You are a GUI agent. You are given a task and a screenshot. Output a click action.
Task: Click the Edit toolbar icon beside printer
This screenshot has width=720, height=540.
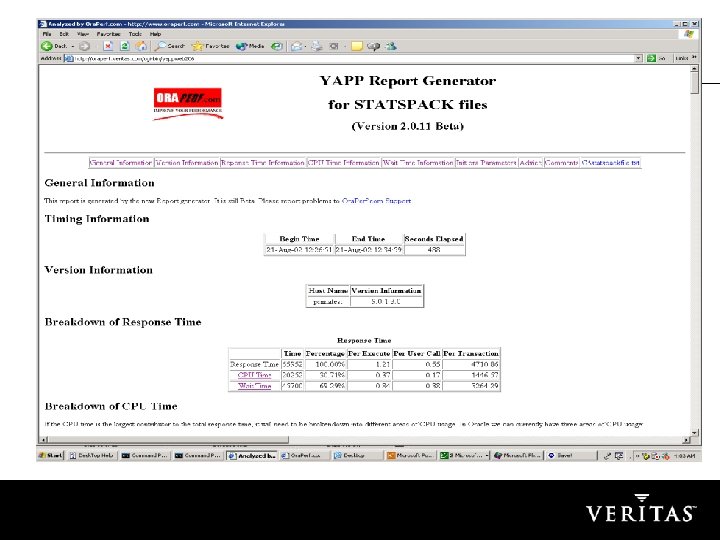334,46
